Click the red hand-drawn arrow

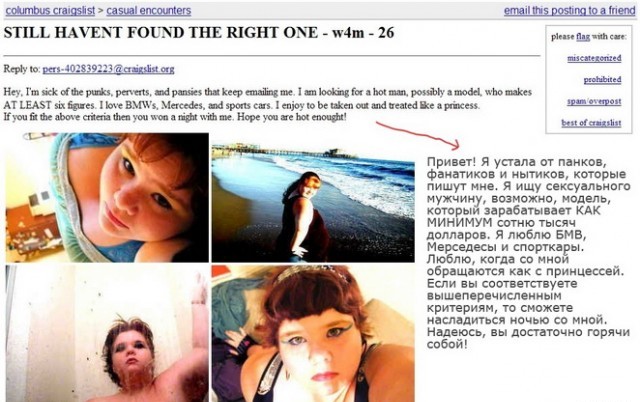tap(418, 135)
